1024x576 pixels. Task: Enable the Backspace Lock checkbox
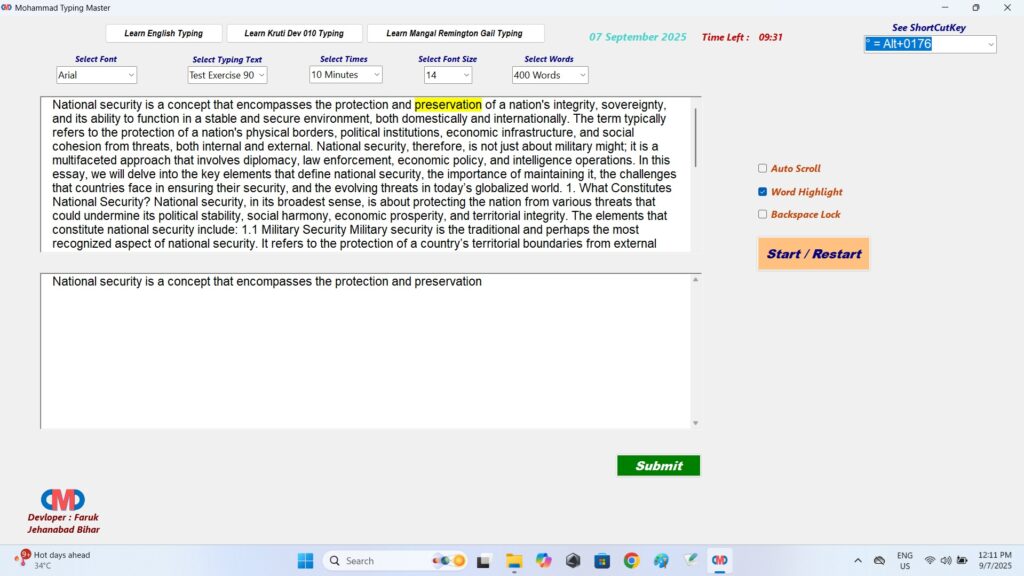(x=763, y=214)
